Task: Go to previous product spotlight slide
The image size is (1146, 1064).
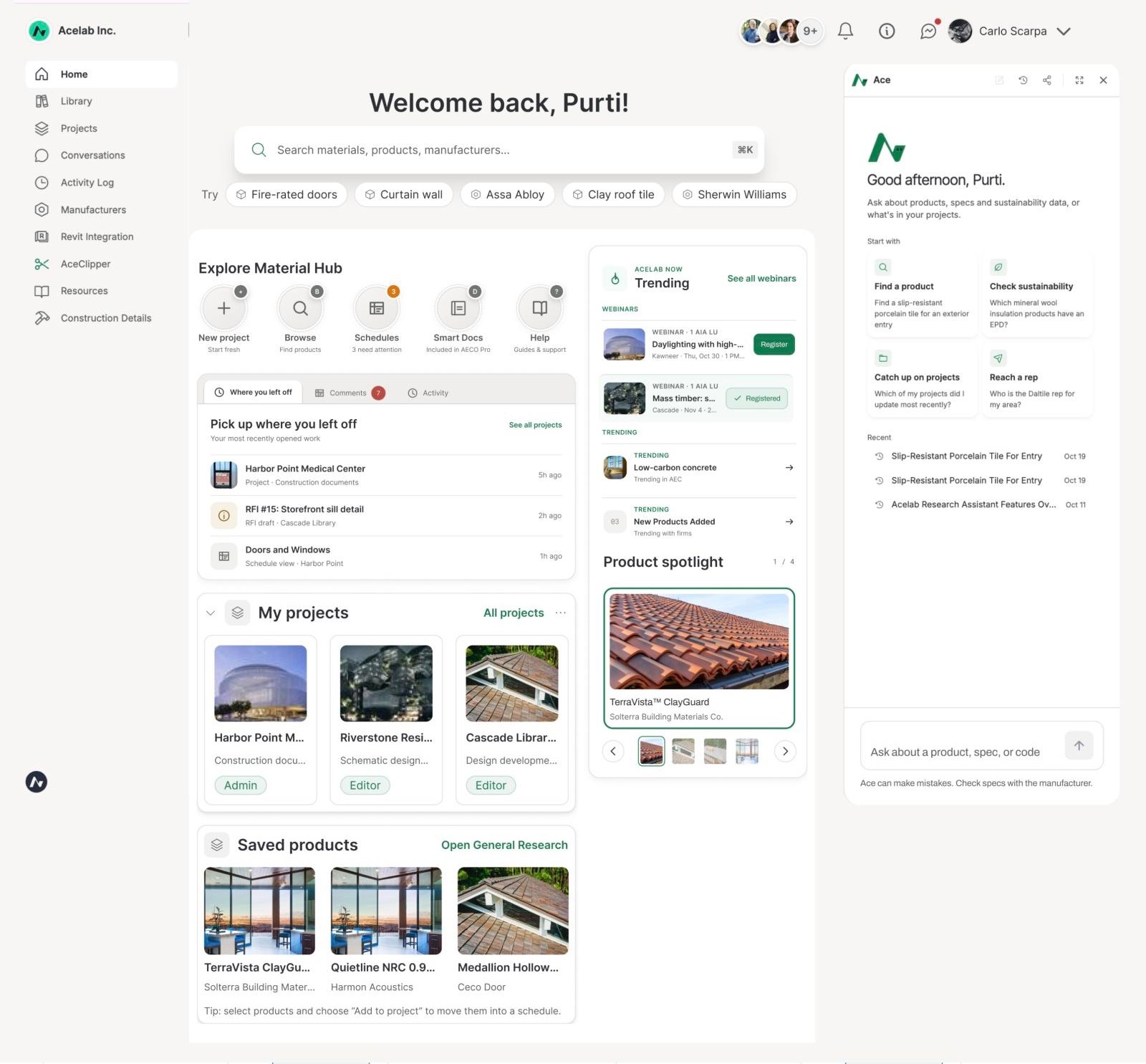Action: [x=613, y=751]
